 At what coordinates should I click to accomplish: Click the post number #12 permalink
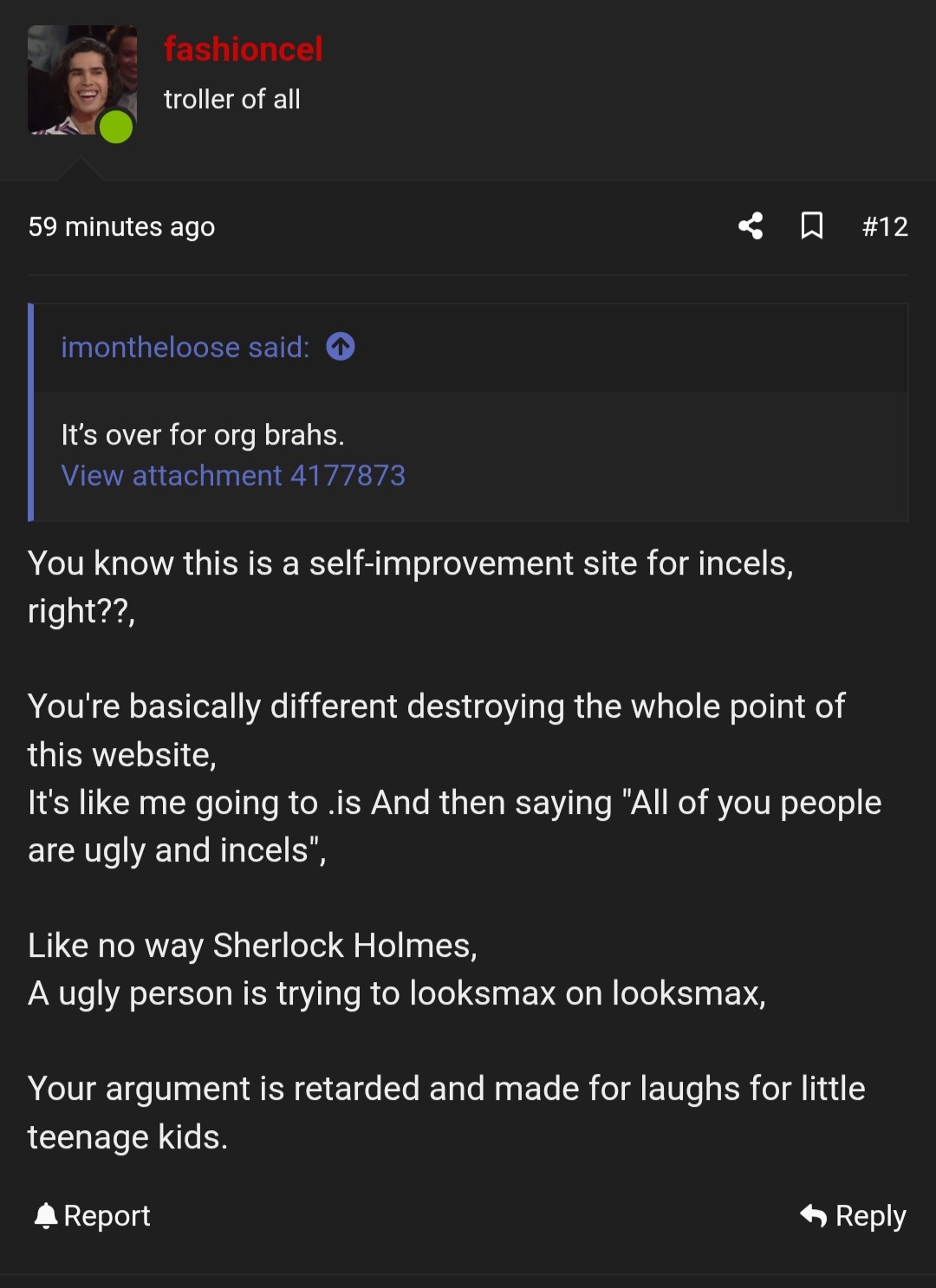tap(884, 226)
